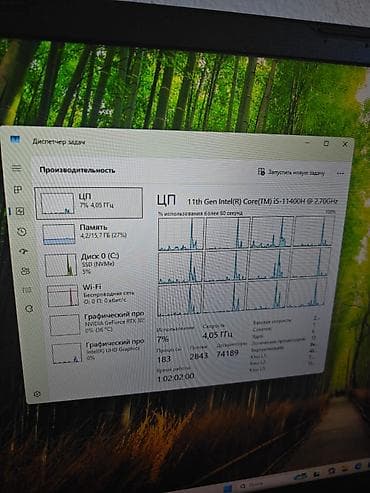Screen dimensions: 370x493
Task: Click the usage graph caption above cores
Action: click(200, 213)
